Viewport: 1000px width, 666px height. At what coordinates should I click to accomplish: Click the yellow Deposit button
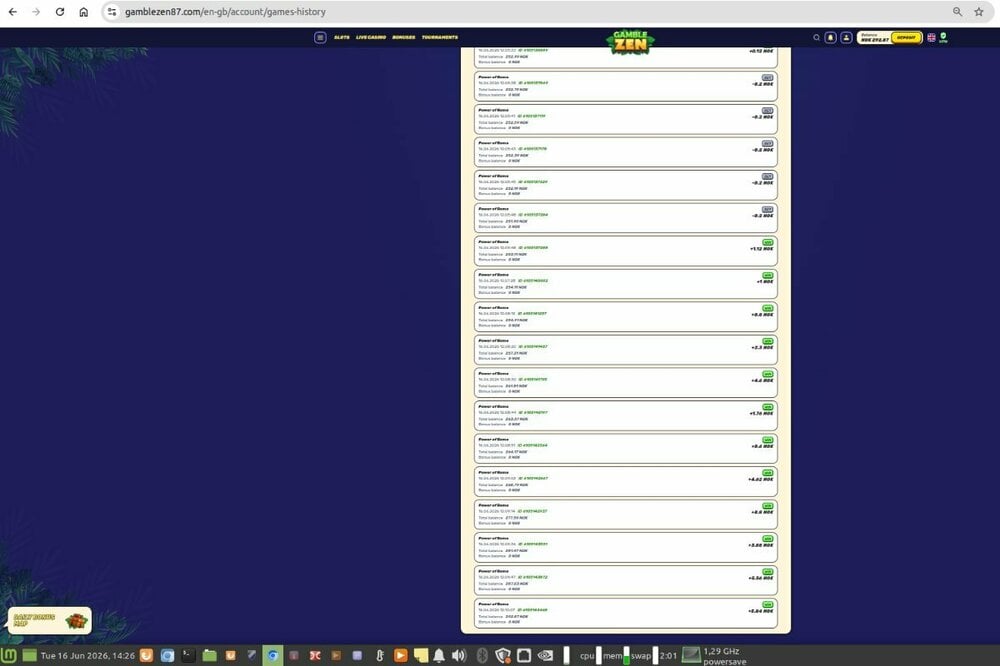tap(906, 38)
